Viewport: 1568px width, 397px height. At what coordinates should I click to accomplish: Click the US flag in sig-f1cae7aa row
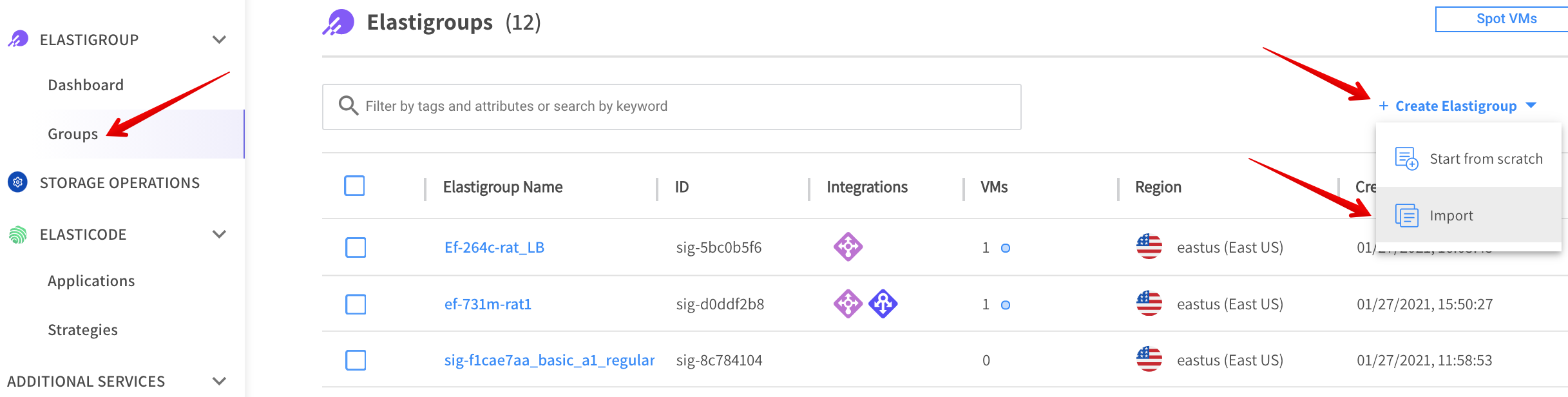tap(1149, 360)
